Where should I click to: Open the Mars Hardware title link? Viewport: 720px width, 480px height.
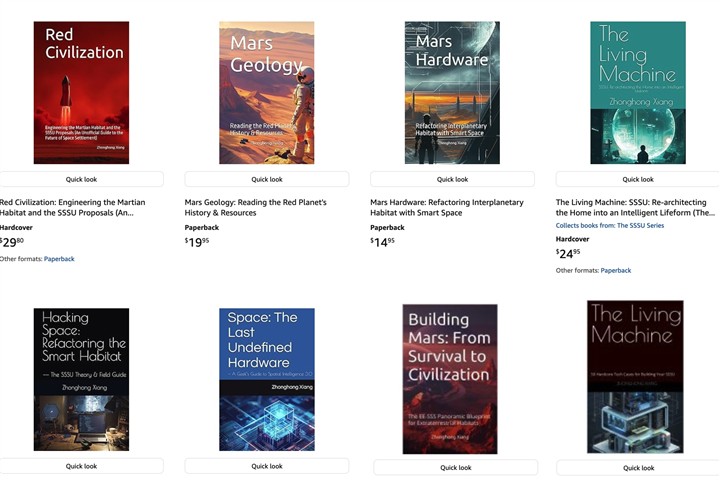click(x=447, y=207)
